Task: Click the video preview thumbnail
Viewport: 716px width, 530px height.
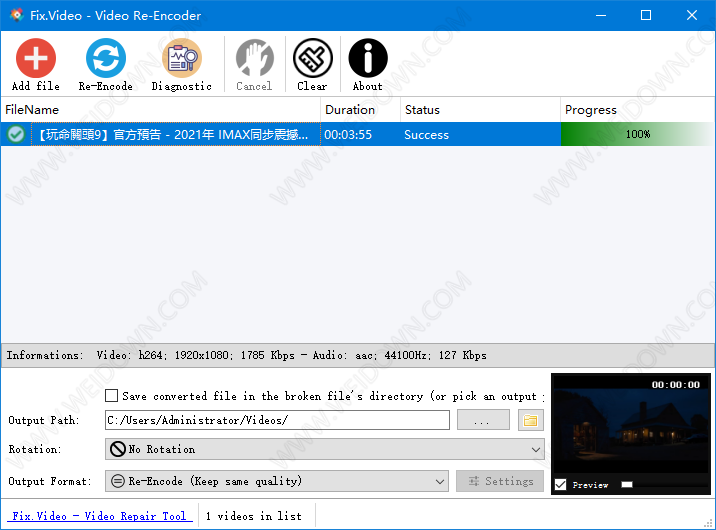Action: [631, 429]
